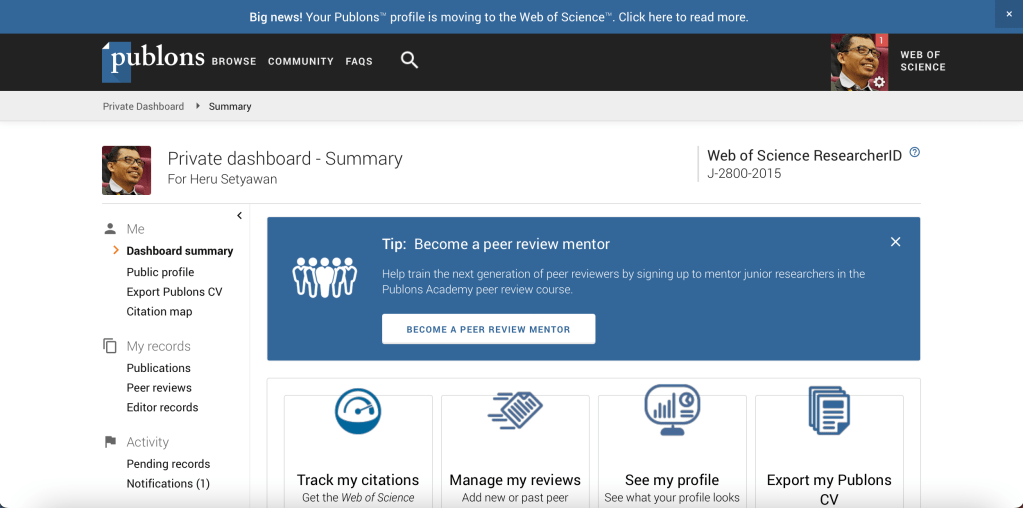
Task: Open Citation map in sidebar
Action: click(159, 312)
